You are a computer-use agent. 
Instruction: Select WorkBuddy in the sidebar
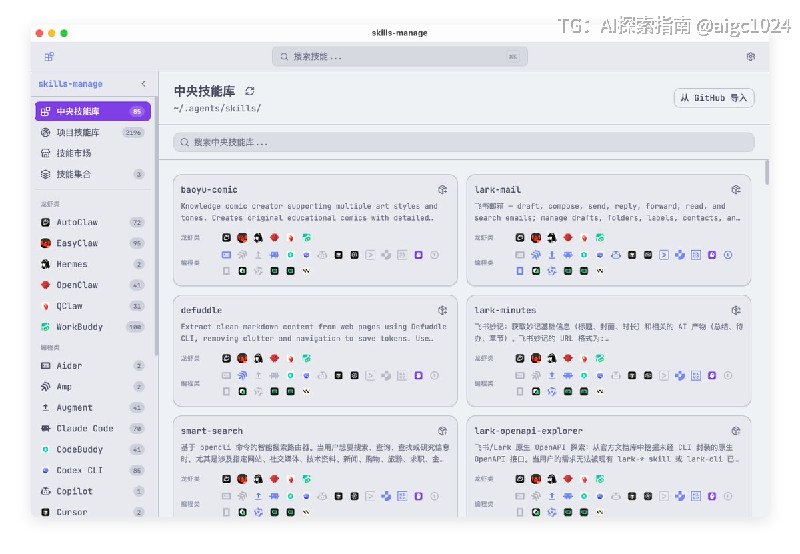click(93, 327)
